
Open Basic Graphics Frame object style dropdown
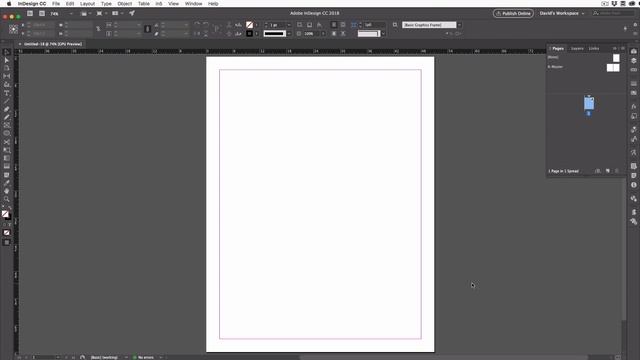(460, 25)
